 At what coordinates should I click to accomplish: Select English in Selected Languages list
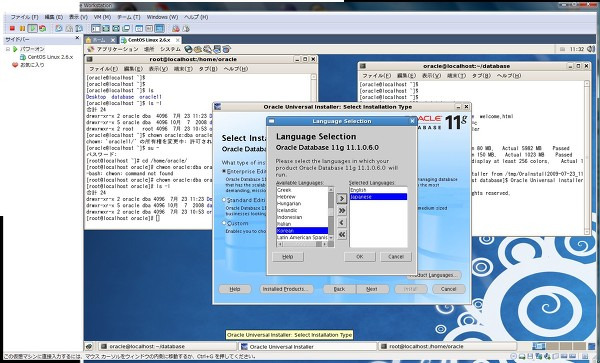tap(378, 190)
